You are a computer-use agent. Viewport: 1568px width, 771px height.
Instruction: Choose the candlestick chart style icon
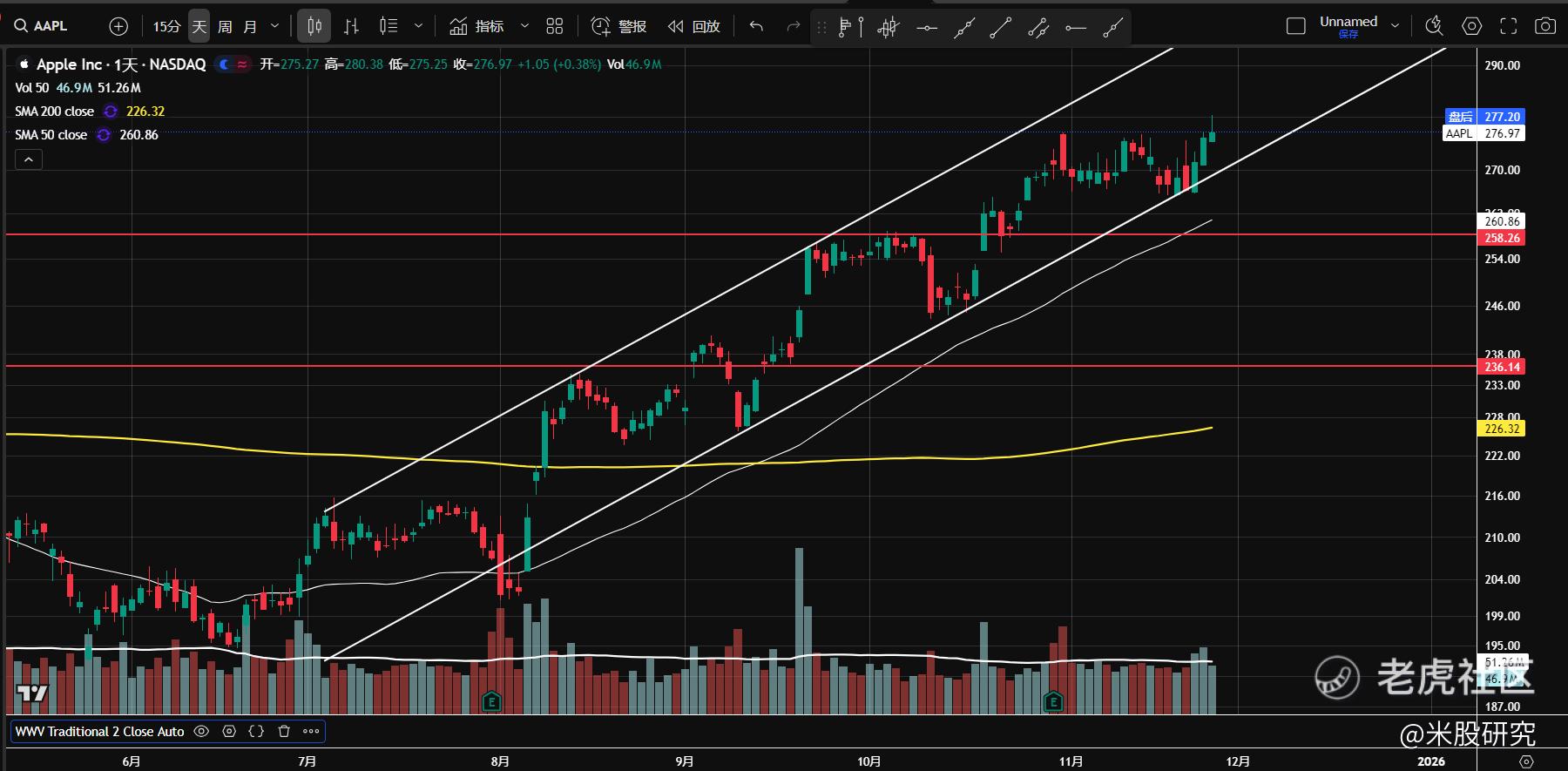pos(314,27)
